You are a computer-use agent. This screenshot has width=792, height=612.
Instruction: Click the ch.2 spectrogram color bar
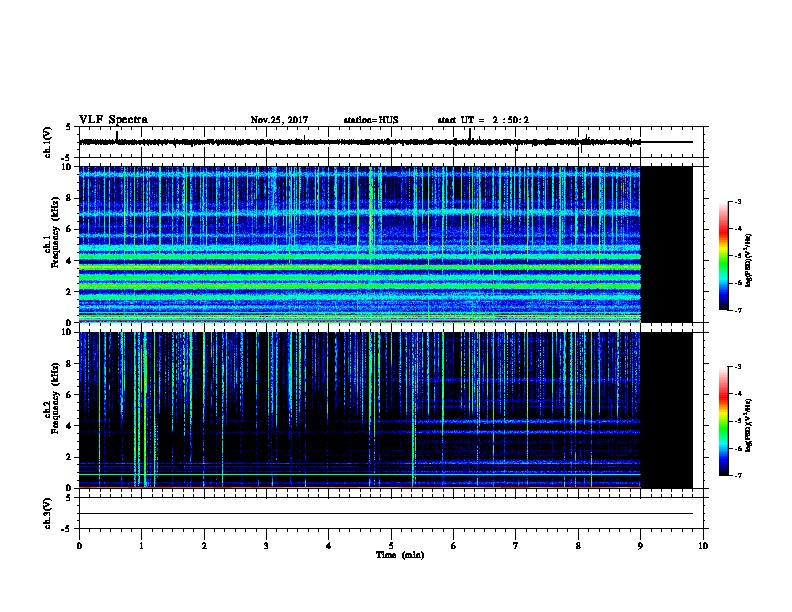point(723,421)
